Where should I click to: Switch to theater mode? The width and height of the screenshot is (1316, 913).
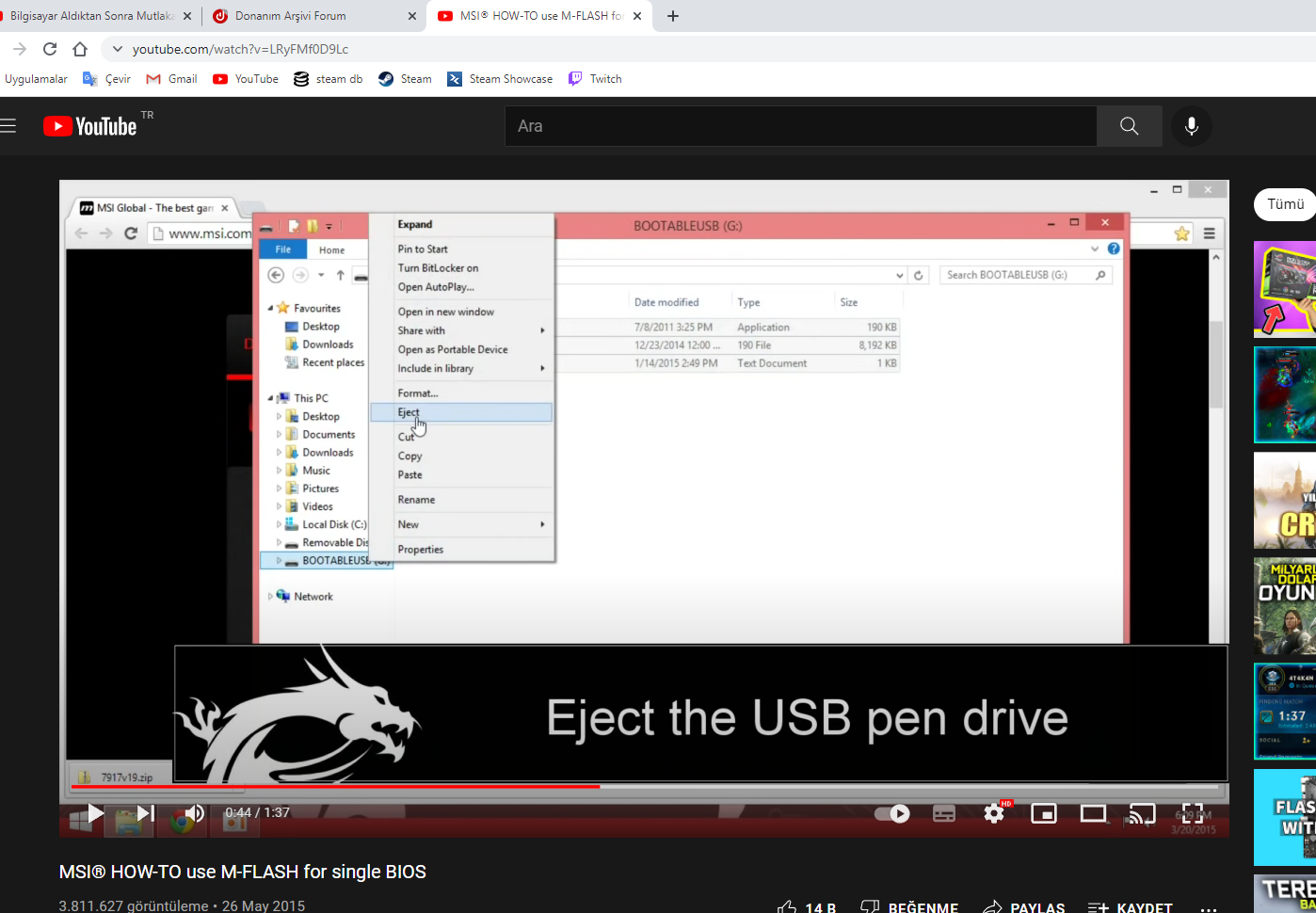click(1093, 813)
